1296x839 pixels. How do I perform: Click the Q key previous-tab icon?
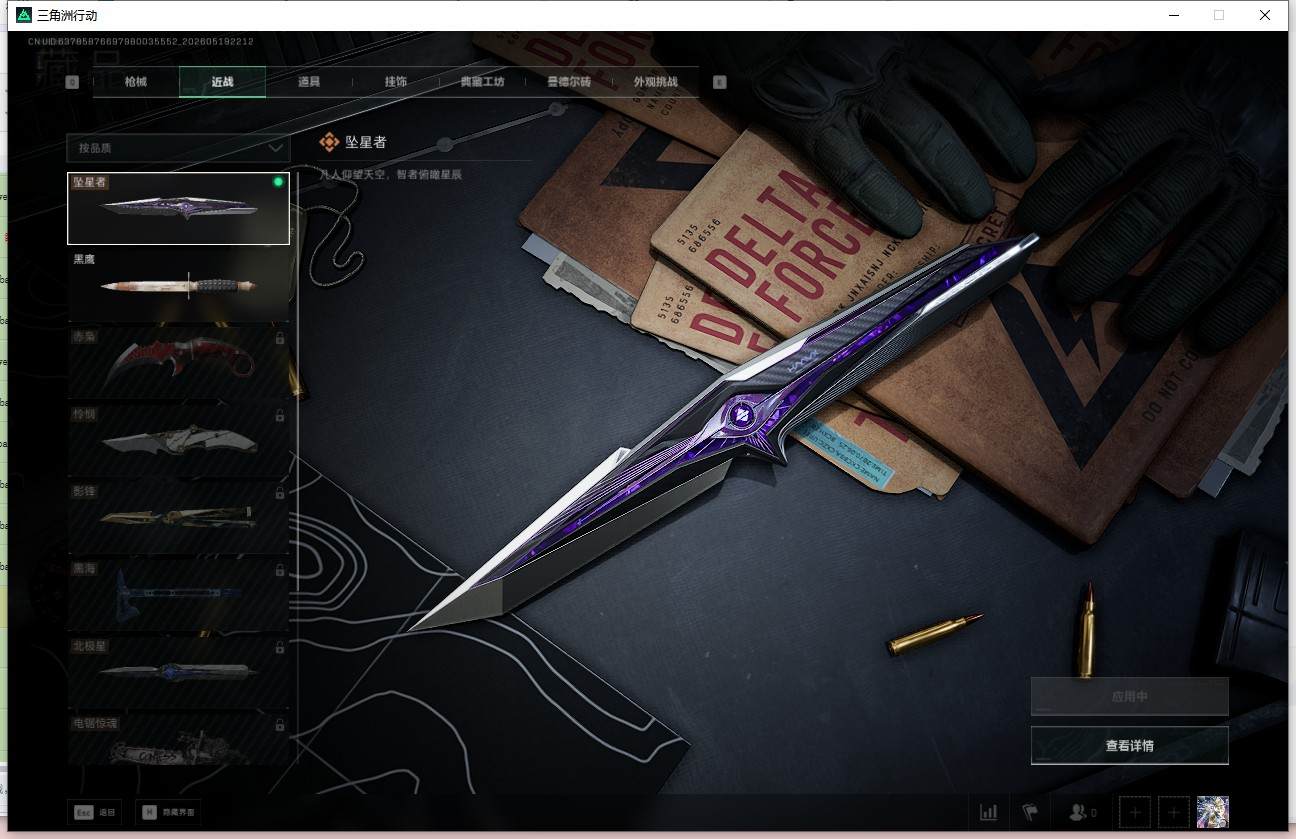pyautogui.click(x=72, y=82)
